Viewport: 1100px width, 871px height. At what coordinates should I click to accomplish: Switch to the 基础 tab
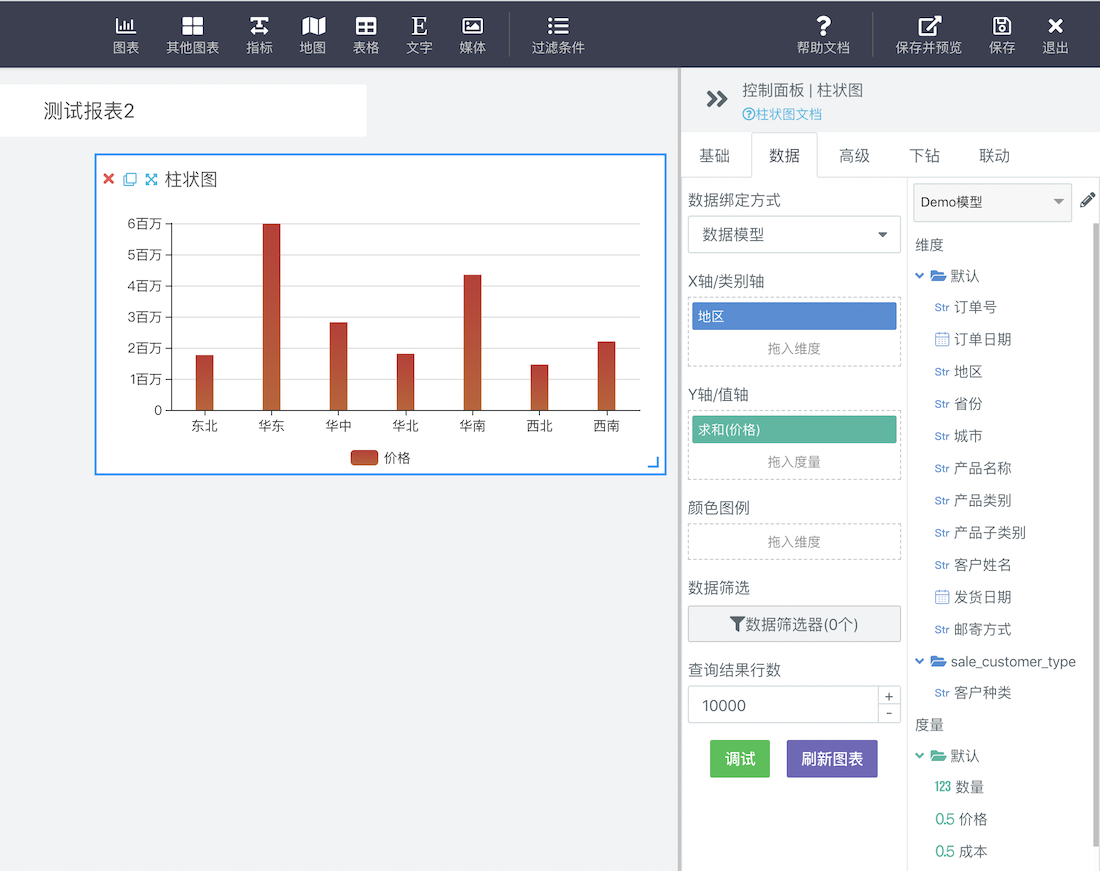pyautogui.click(x=715, y=156)
